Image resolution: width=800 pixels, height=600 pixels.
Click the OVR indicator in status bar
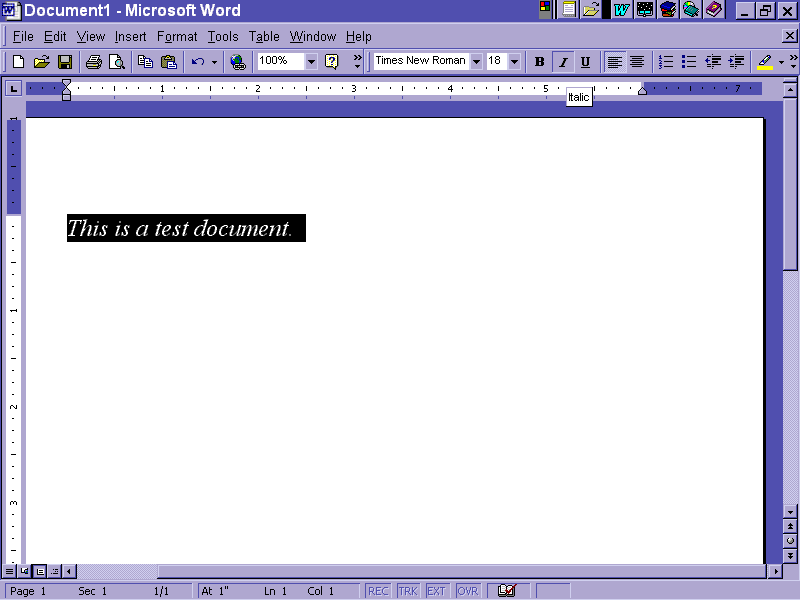[x=468, y=591]
